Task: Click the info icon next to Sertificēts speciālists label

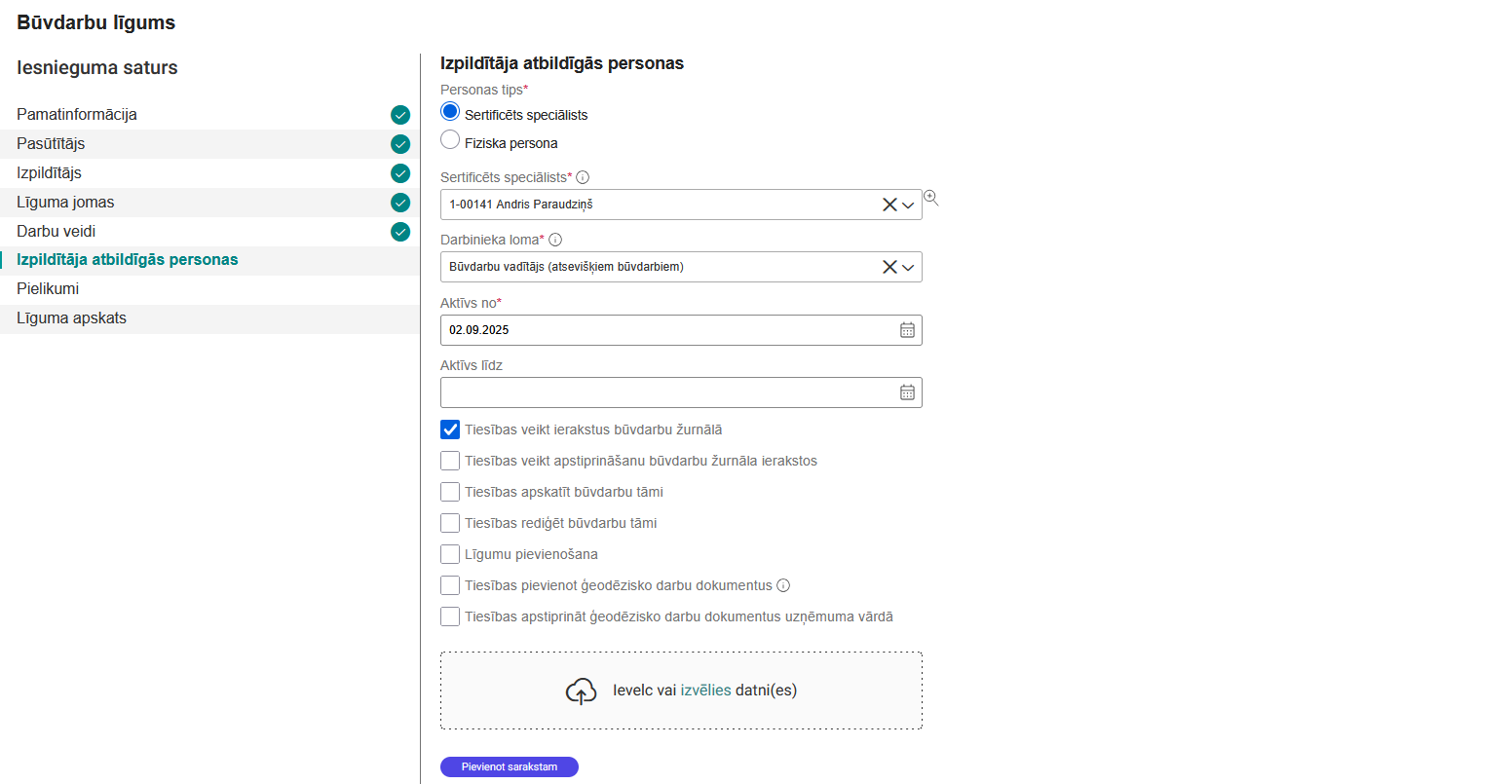Action: [583, 177]
